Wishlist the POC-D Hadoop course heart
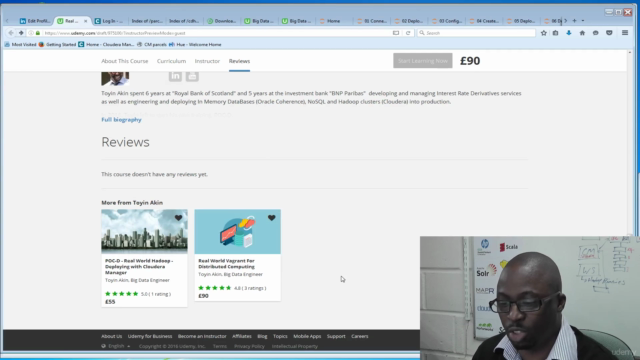Viewport: 640px width, 360px height. [178, 218]
